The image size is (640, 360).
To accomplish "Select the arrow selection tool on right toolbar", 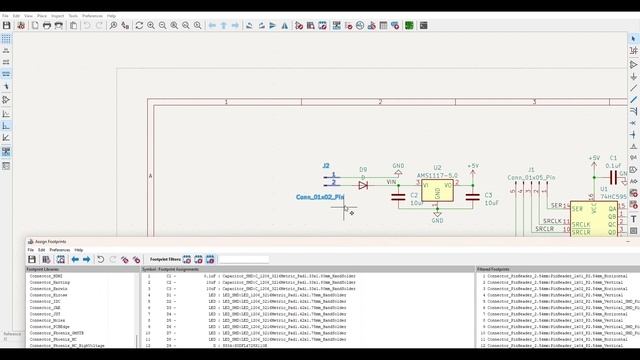I will [633, 39].
